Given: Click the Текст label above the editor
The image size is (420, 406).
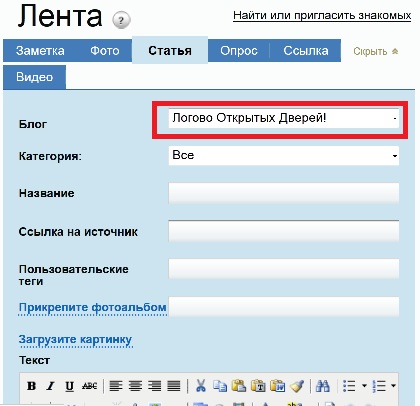Looking at the screenshot, I should pyautogui.click(x=34, y=360).
